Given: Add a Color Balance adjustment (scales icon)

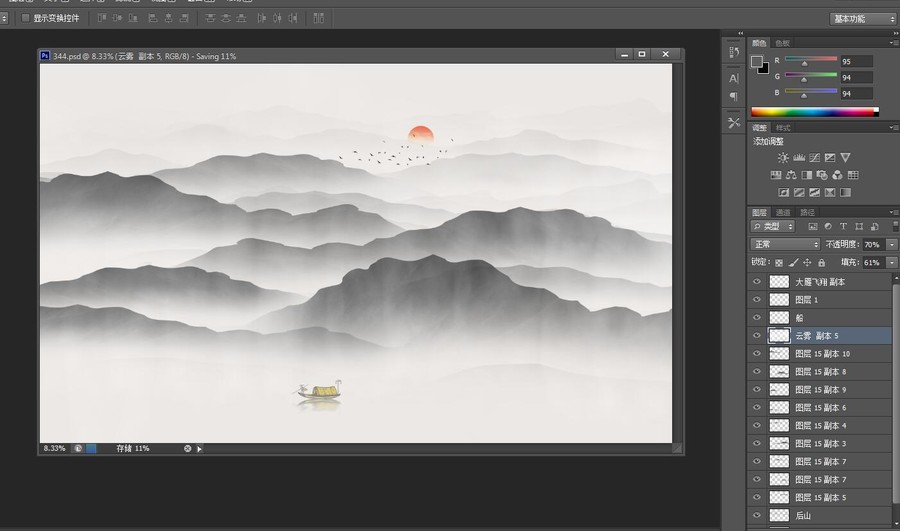Looking at the screenshot, I should (791, 175).
